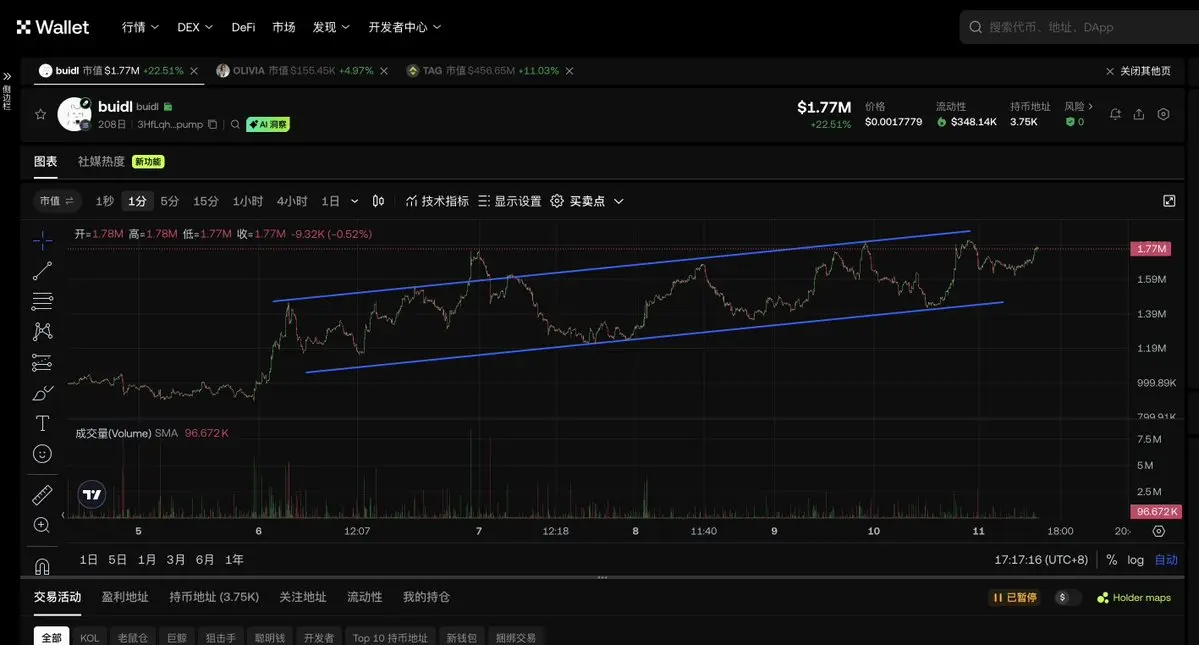Screen dimensions: 1199x645
Task: Expand the 发现 navigation dropdown
Action: point(331,28)
